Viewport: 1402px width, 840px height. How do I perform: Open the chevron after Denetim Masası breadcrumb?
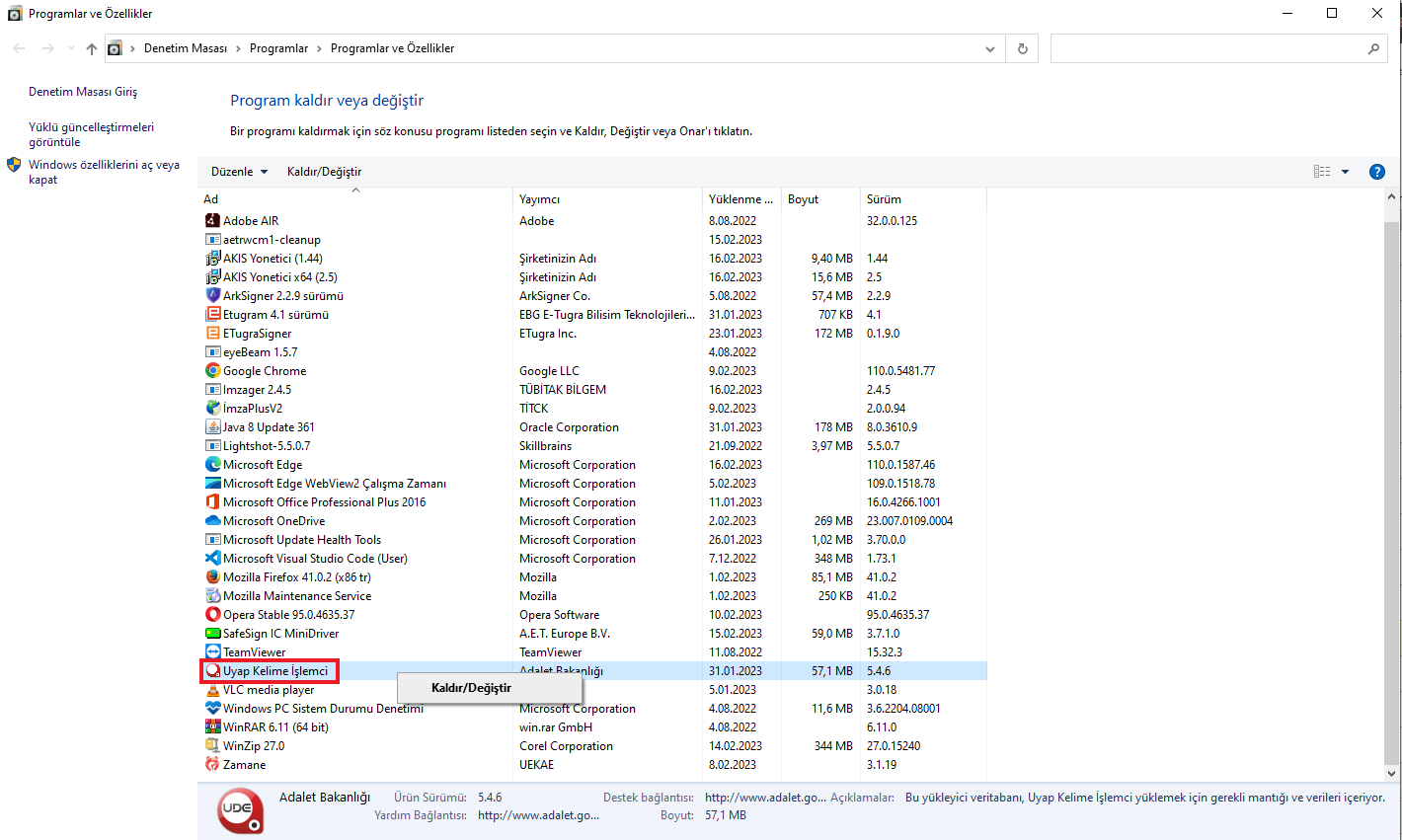click(x=238, y=48)
